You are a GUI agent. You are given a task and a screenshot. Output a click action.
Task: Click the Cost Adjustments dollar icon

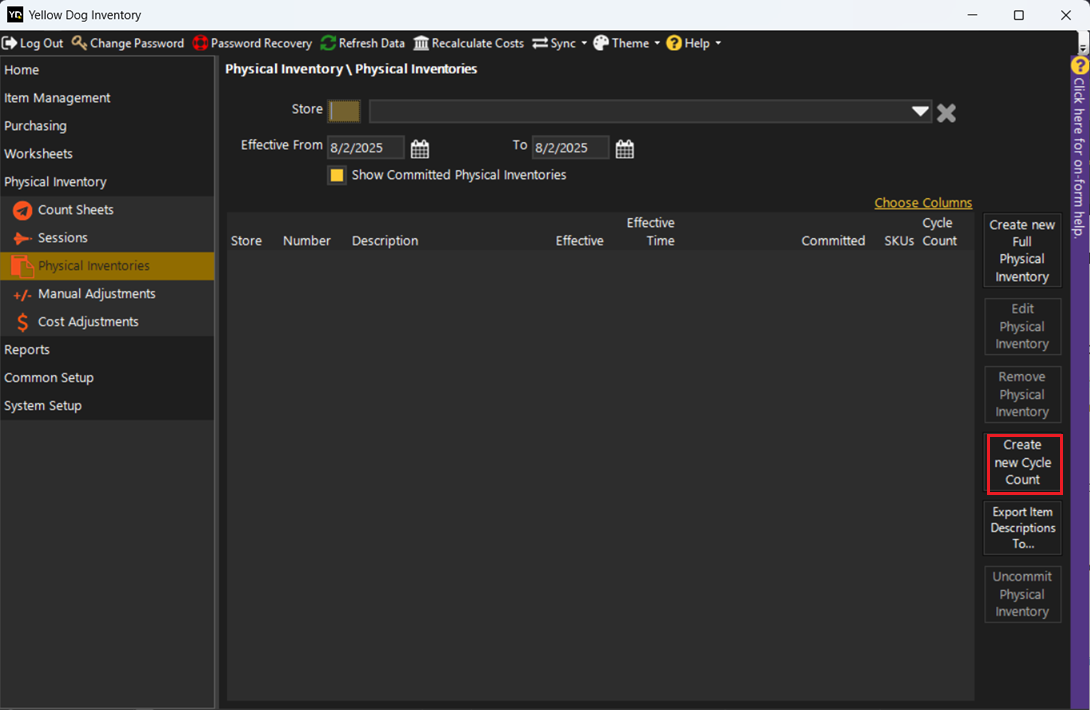pos(22,322)
